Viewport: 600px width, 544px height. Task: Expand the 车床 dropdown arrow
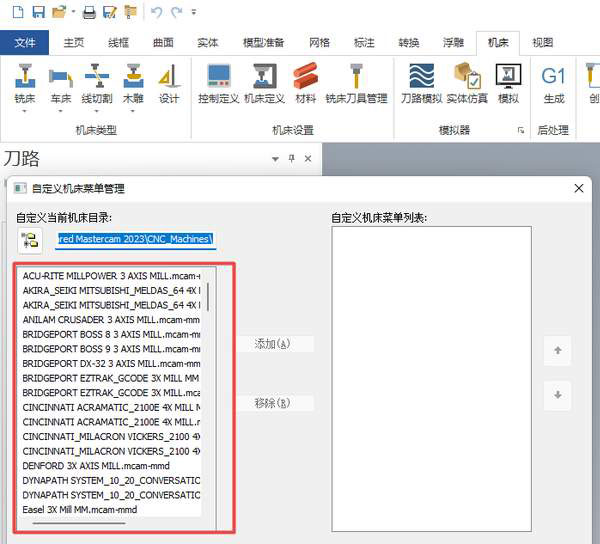(x=61, y=111)
